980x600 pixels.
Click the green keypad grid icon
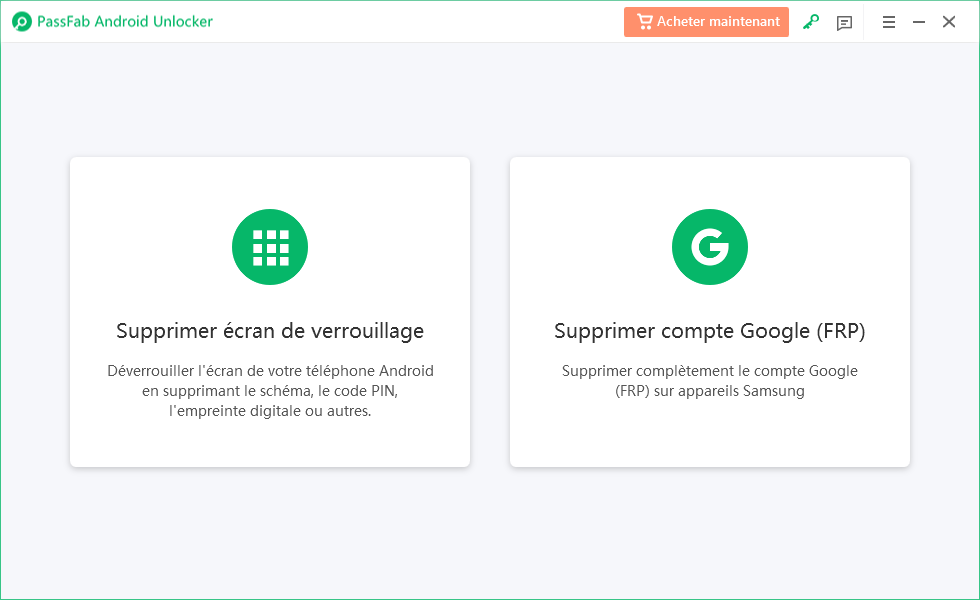269,247
